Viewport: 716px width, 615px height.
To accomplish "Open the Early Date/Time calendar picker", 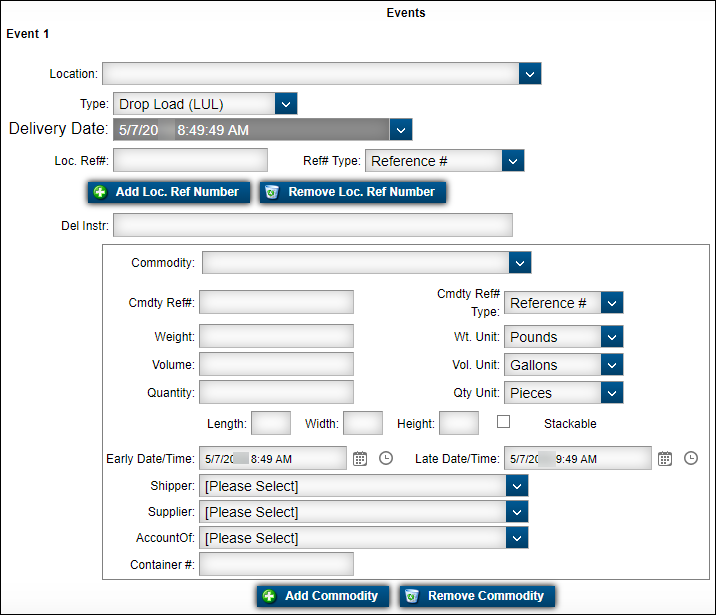I will (360, 459).
